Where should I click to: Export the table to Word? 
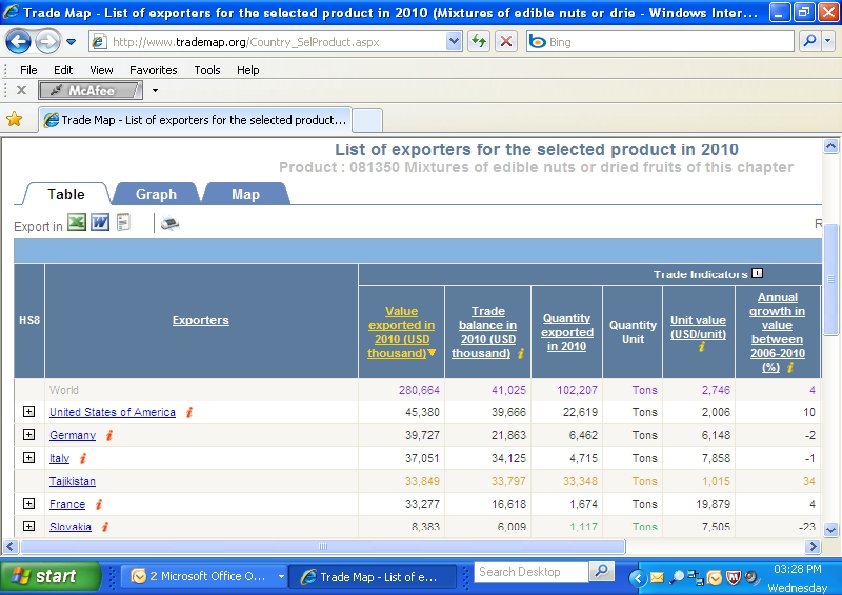point(100,223)
